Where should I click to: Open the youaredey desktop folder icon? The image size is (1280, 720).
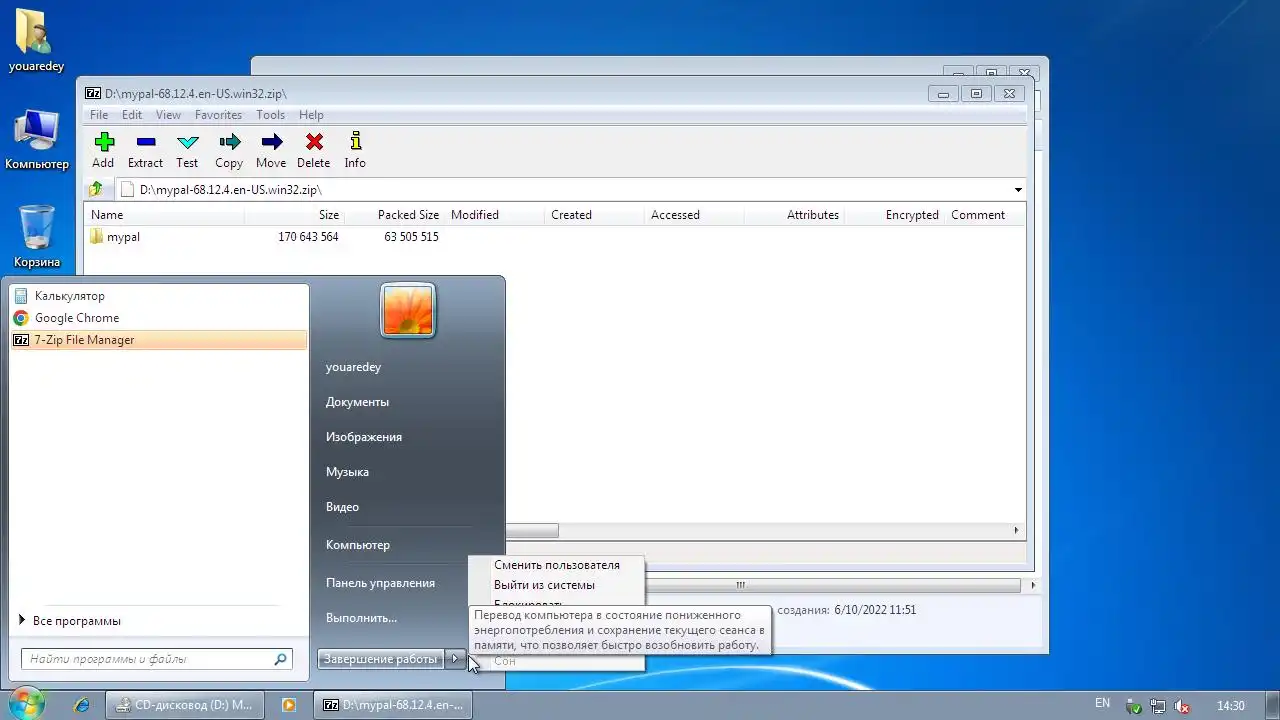[36, 40]
